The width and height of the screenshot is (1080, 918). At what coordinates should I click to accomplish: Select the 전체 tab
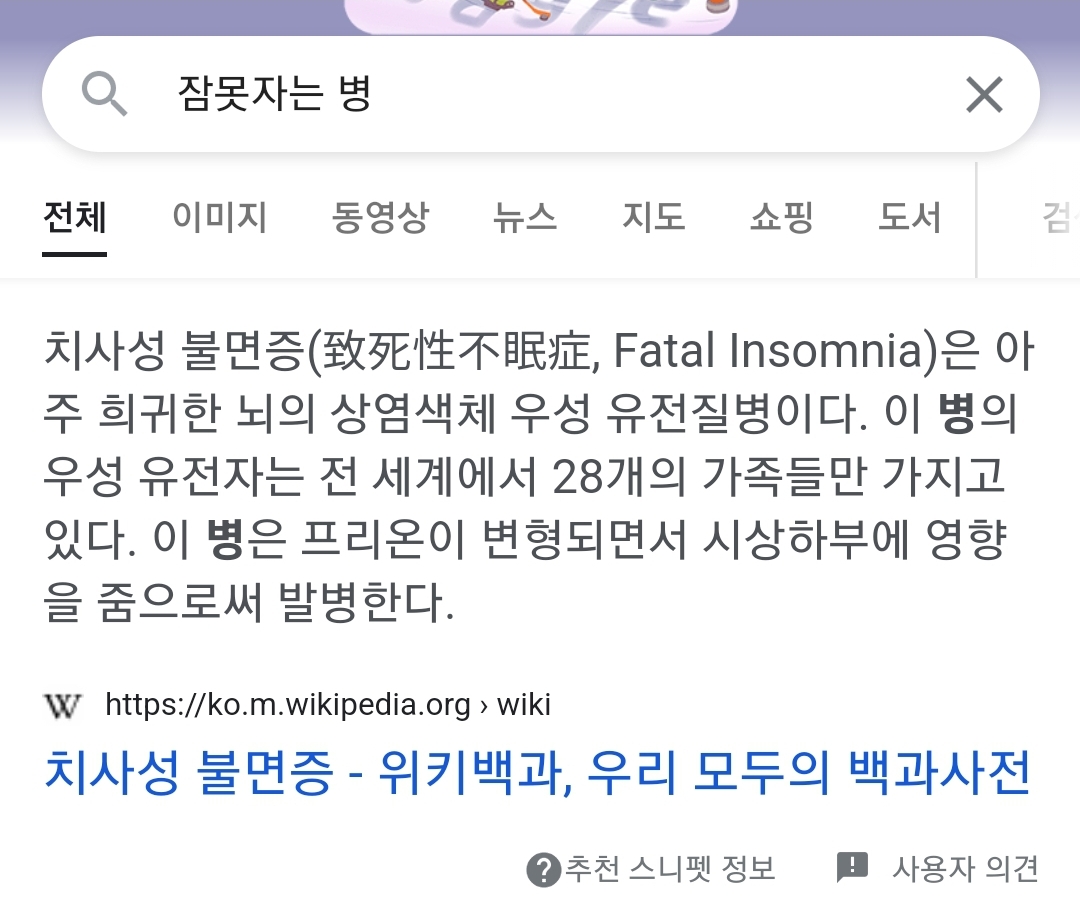[x=74, y=218]
